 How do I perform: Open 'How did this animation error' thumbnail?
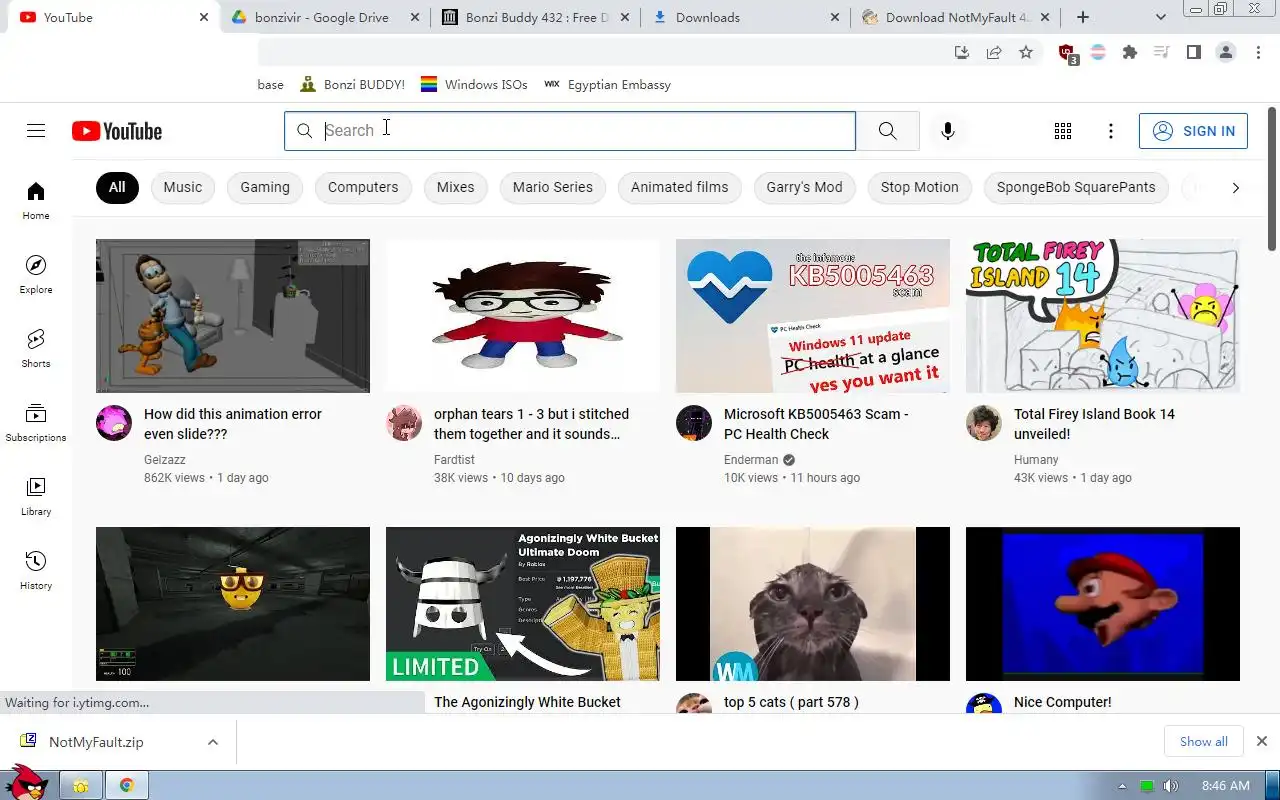pos(233,316)
